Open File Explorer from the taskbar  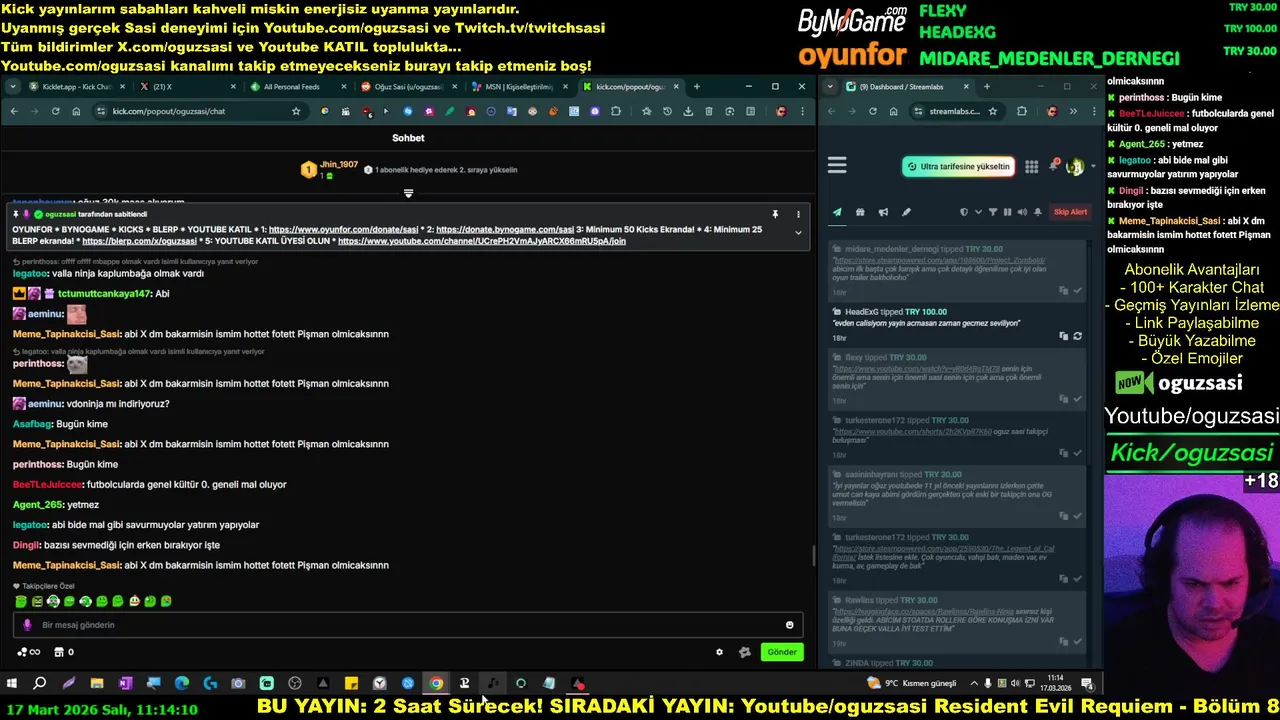tap(97, 684)
